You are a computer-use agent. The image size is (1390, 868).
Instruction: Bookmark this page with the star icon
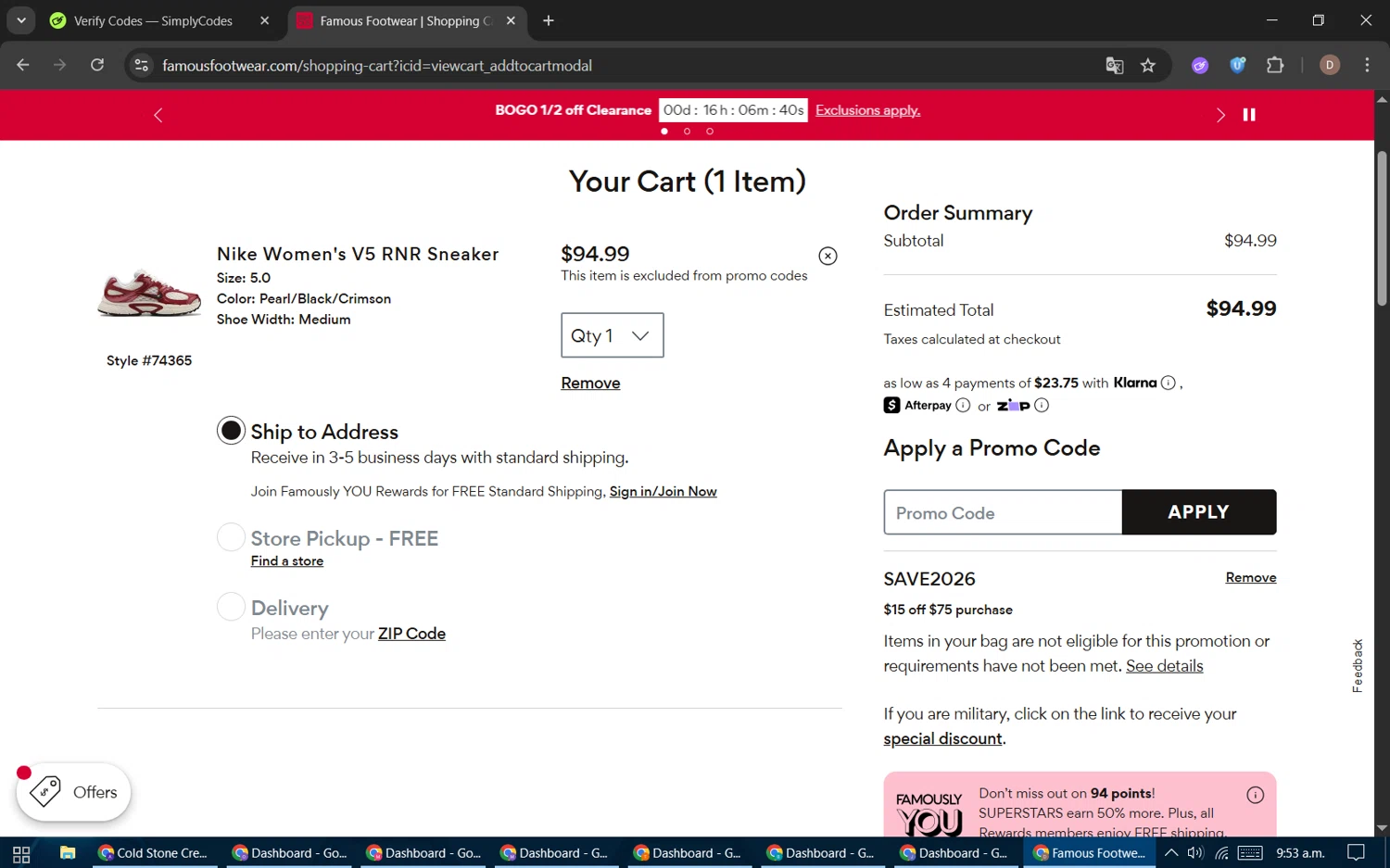click(1148, 65)
